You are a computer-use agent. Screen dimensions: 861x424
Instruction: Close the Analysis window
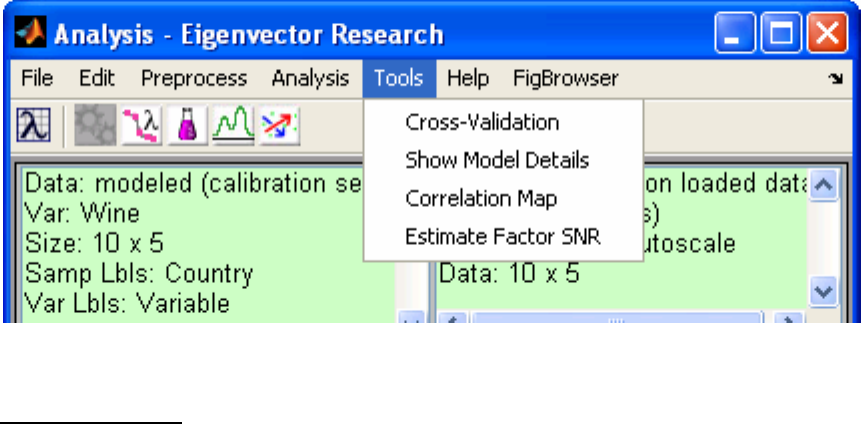(x=828, y=34)
